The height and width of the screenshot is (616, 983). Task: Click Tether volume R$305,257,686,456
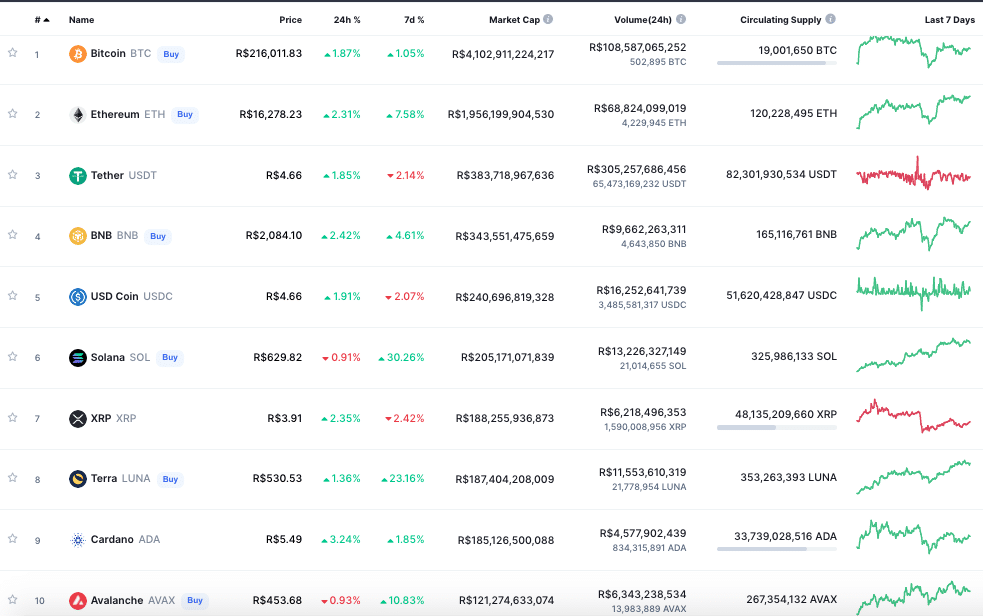tap(636, 169)
